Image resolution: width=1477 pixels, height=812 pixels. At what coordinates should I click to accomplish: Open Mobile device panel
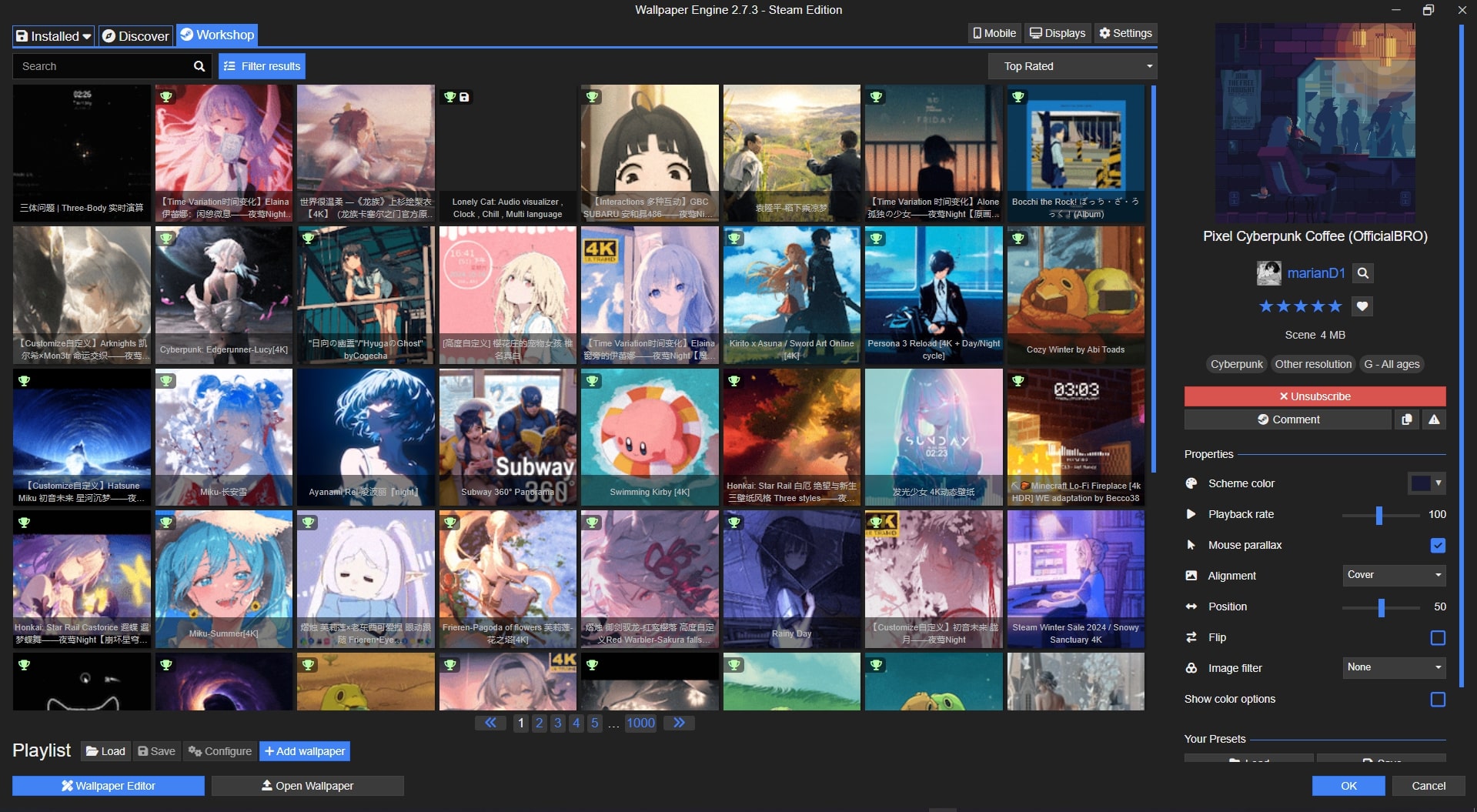point(994,33)
